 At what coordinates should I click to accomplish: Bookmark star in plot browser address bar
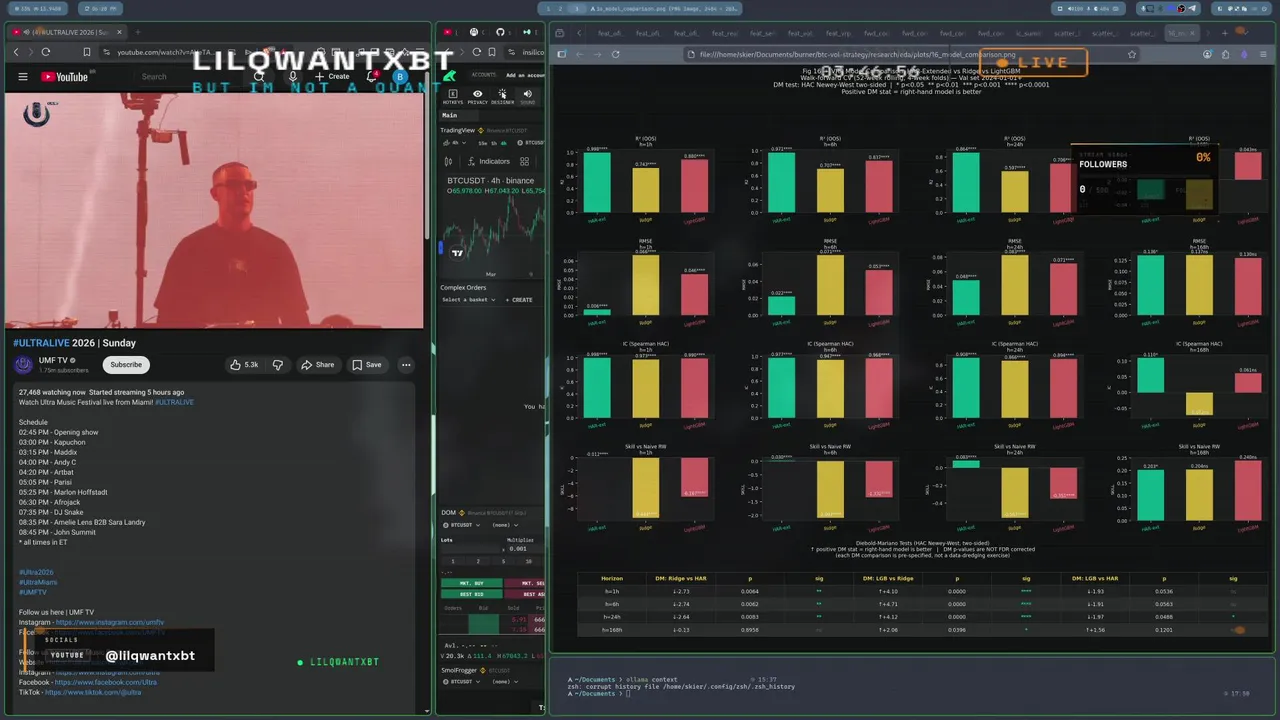coord(1132,54)
